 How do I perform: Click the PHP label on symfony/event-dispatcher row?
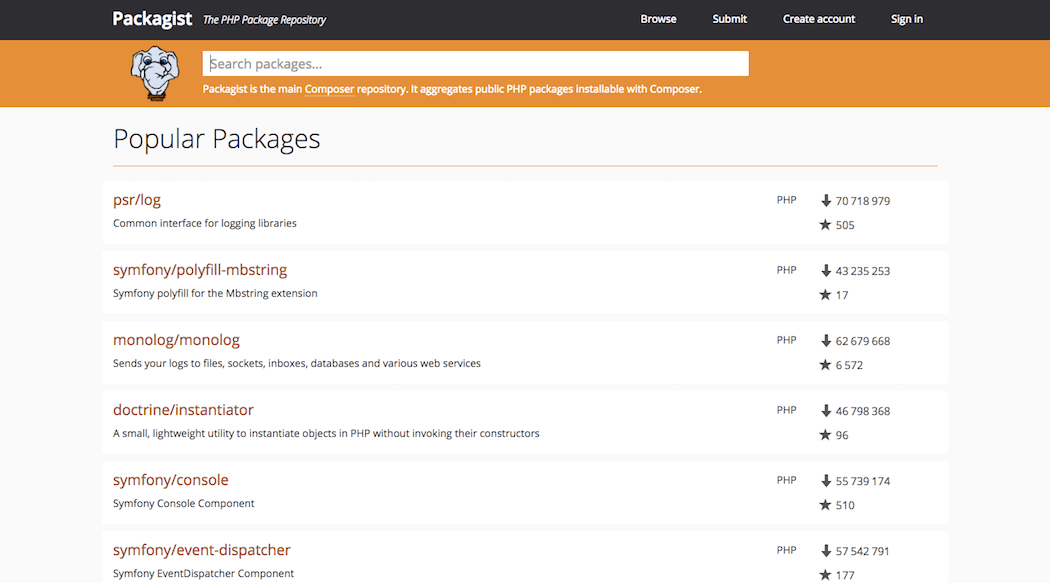tap(786, 550)
